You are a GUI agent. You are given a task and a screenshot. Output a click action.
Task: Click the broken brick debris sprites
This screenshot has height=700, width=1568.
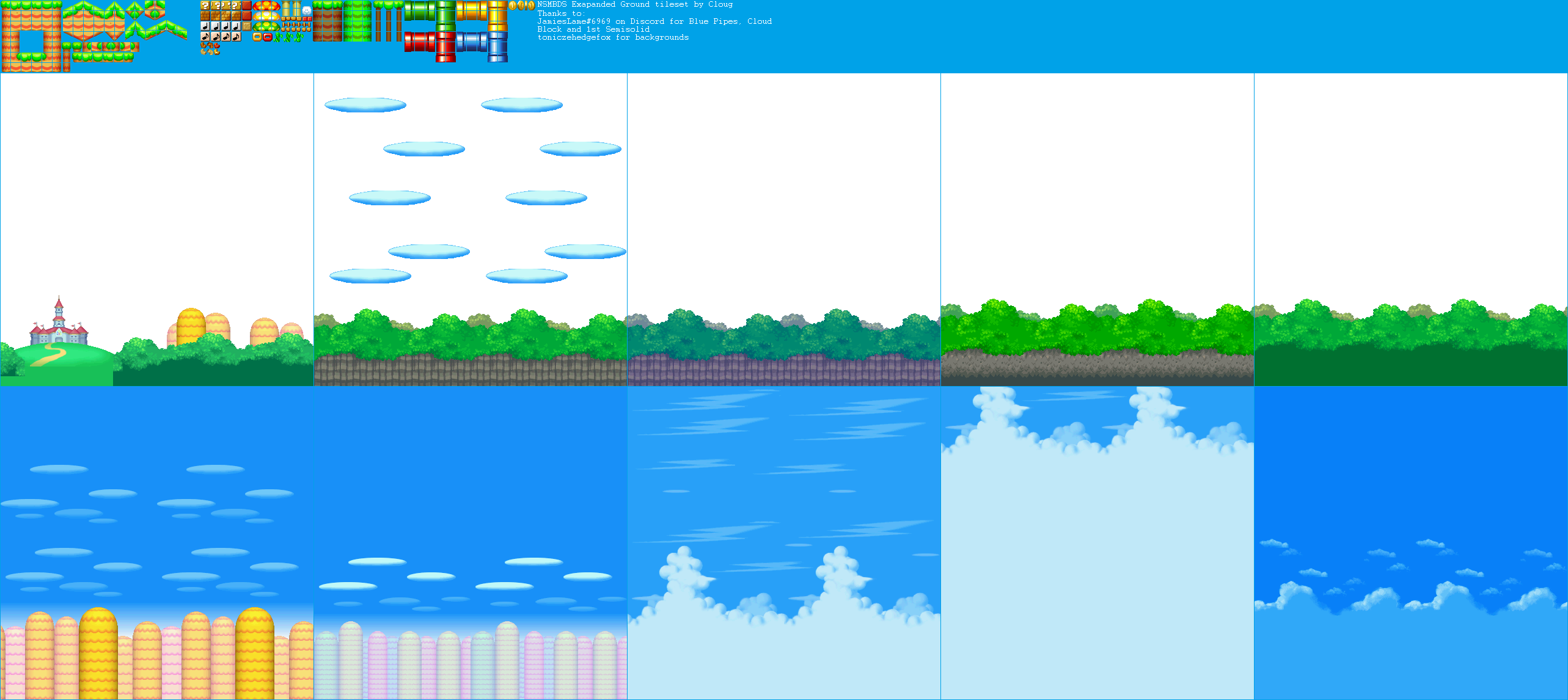[x=210, y=49]
